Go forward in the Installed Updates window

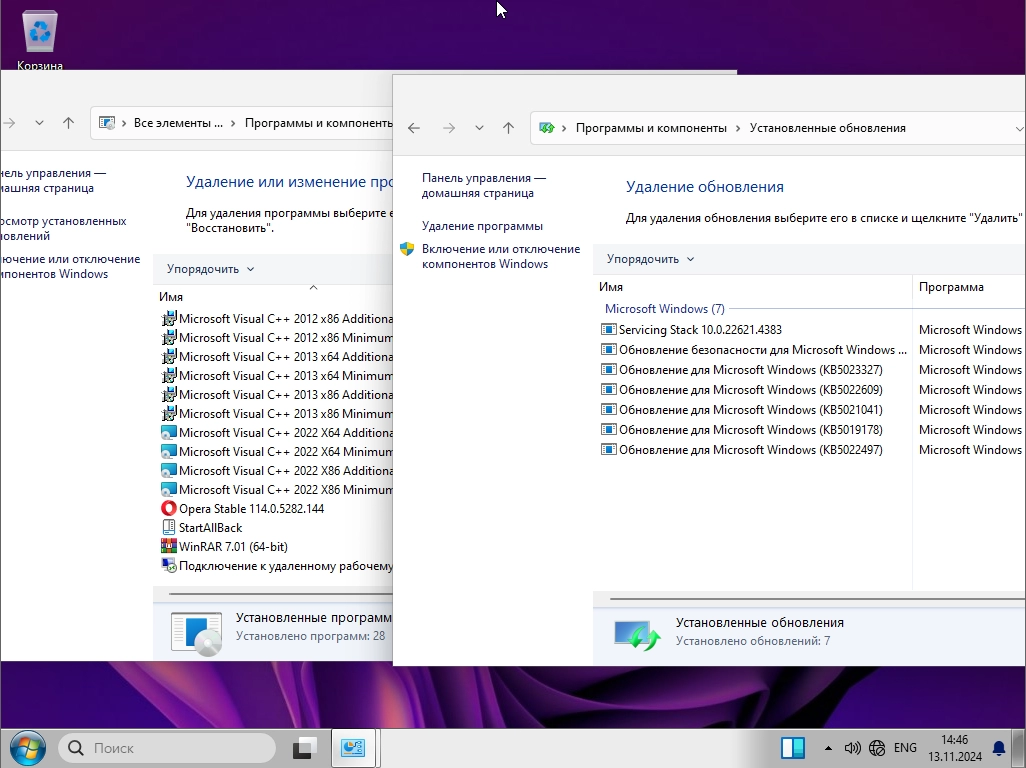448,128
